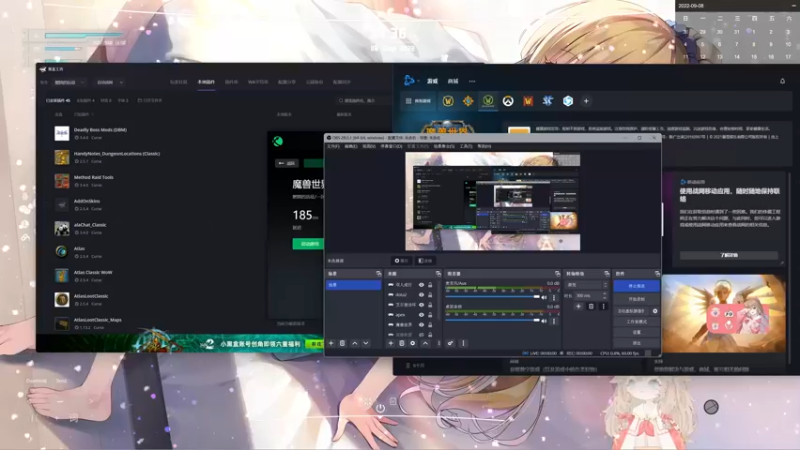The image size is (800, 450).
Task: Move scene up in OBS
Action: (355, 343)
